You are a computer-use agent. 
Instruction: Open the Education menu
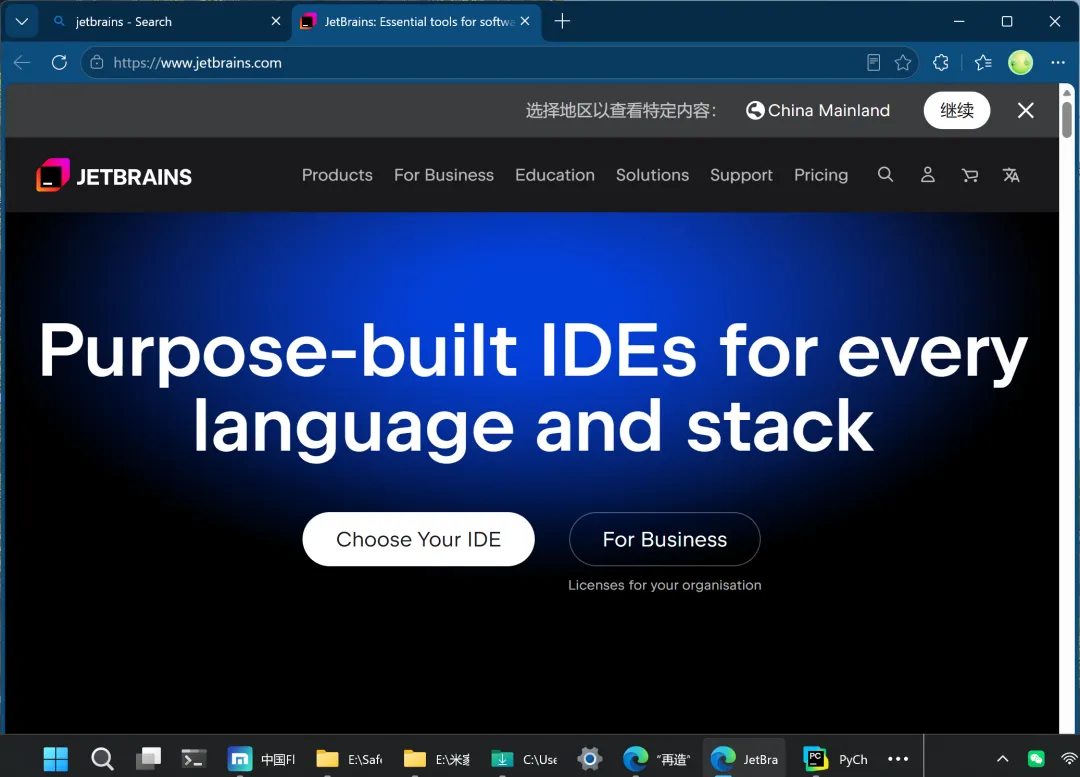(x=554, y=175)
